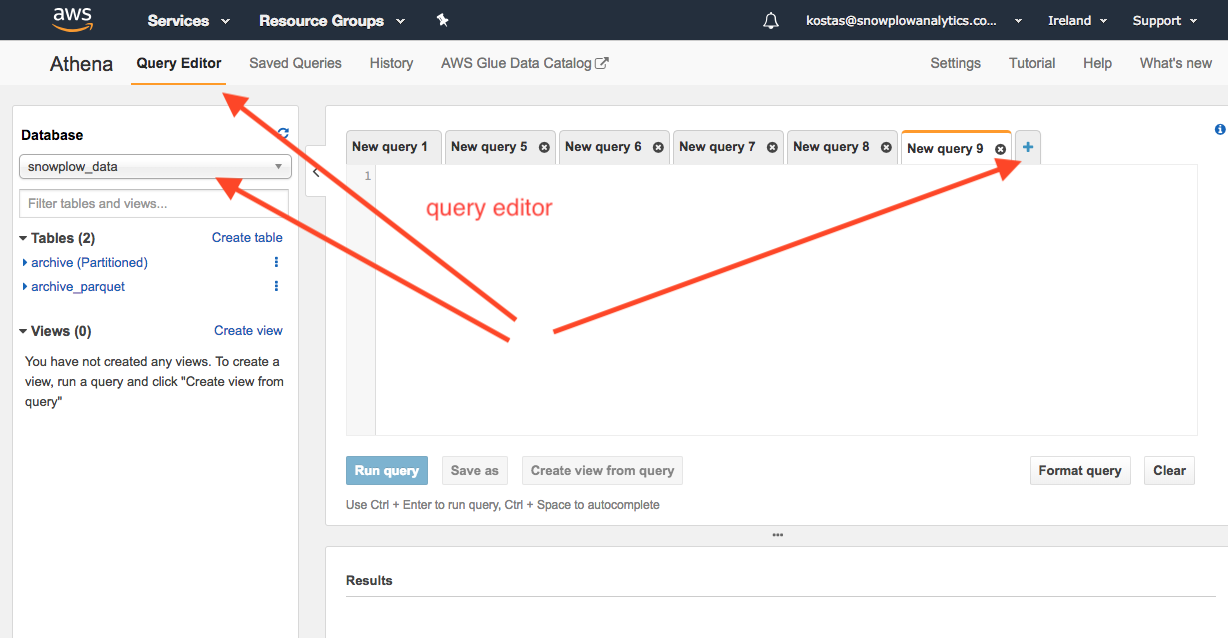Click the blue info icon at right

[x=1220, y=129]
